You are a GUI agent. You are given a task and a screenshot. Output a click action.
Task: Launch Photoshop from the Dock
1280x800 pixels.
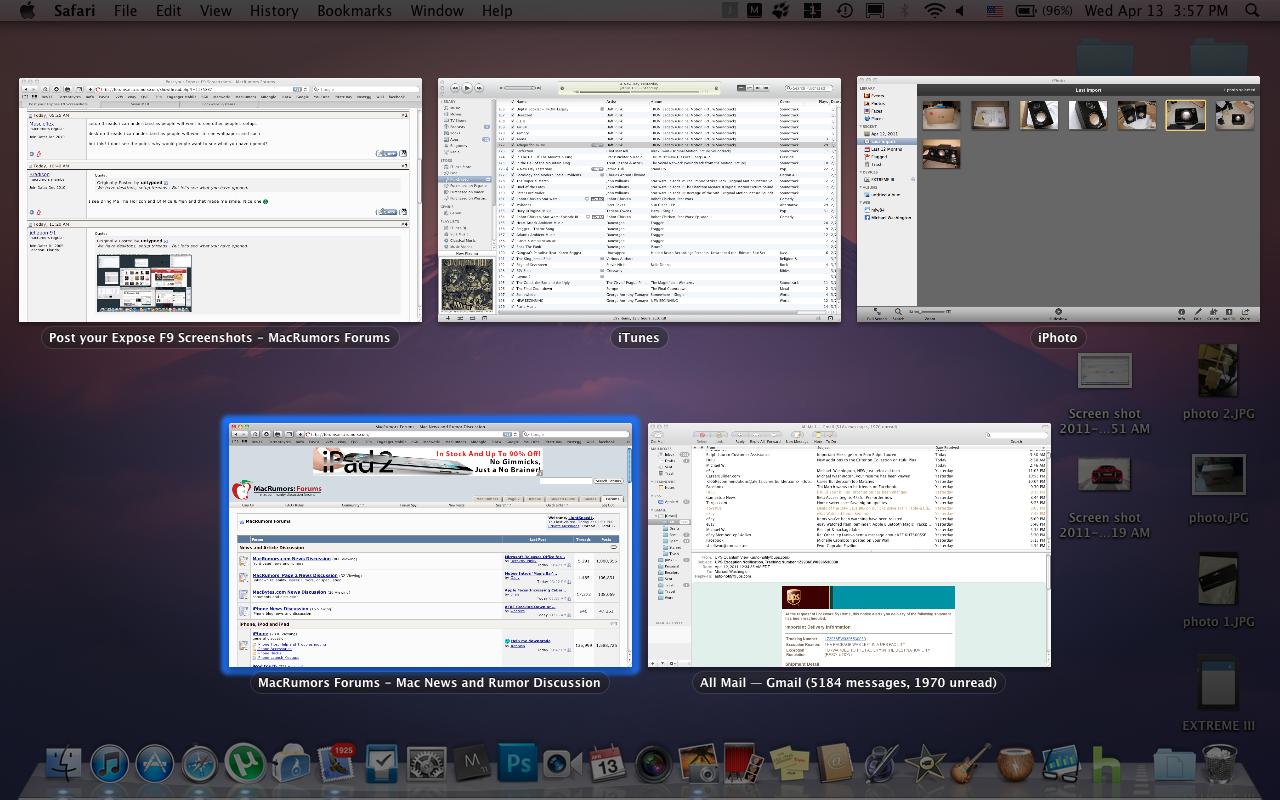click(x=518, y=764)
